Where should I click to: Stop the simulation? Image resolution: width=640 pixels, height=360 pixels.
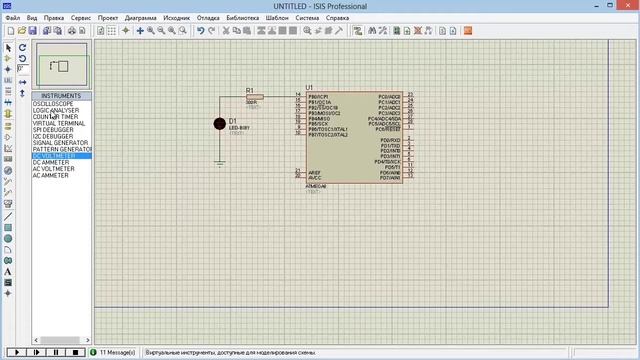(x=76, y=352)
